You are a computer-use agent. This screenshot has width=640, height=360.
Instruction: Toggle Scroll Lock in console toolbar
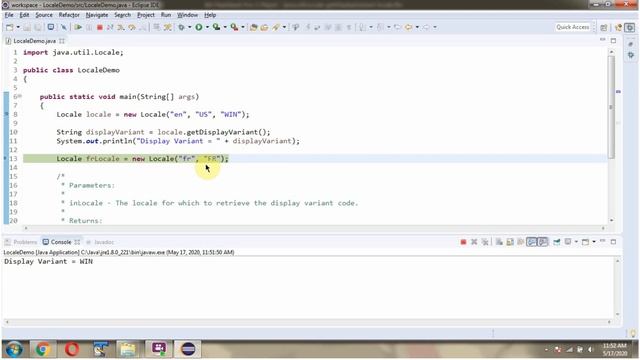[x=510, y=242]
